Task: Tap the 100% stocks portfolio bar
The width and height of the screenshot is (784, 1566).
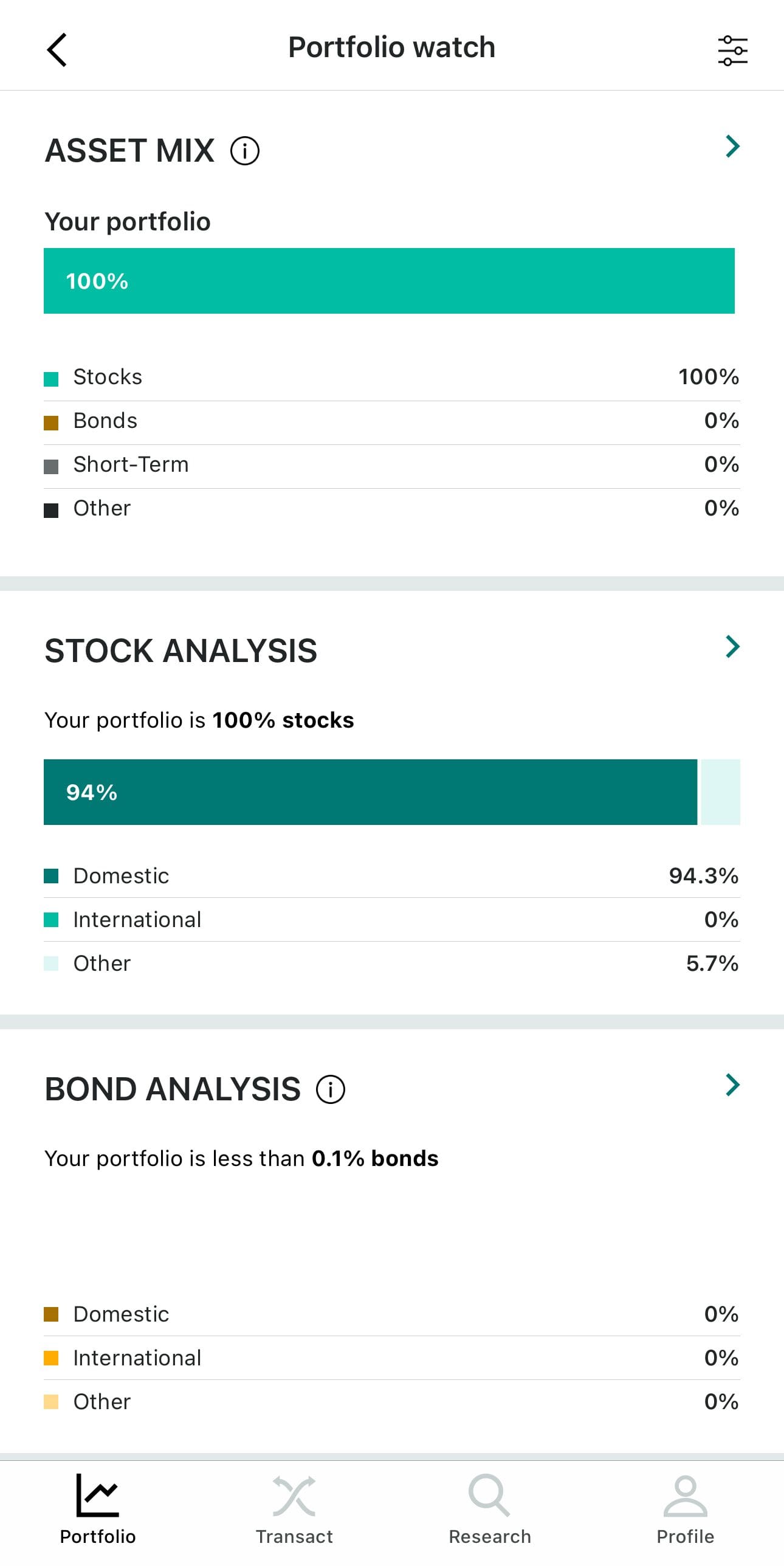Action: click(x=389, y=281)
